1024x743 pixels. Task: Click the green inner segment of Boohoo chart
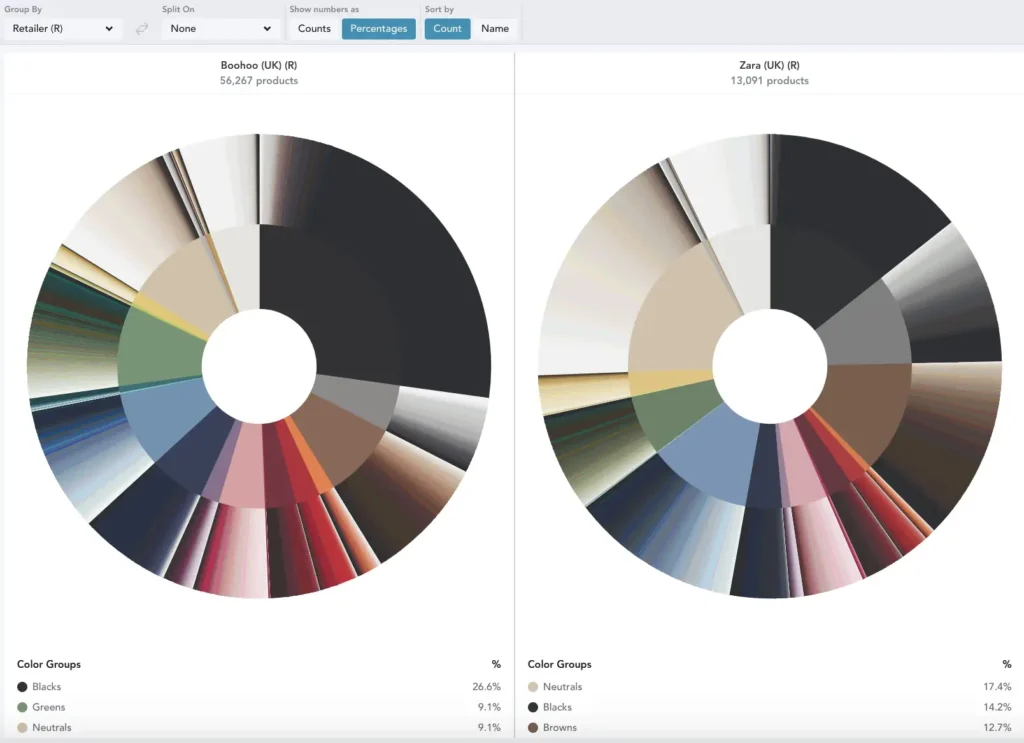[160, 350]
